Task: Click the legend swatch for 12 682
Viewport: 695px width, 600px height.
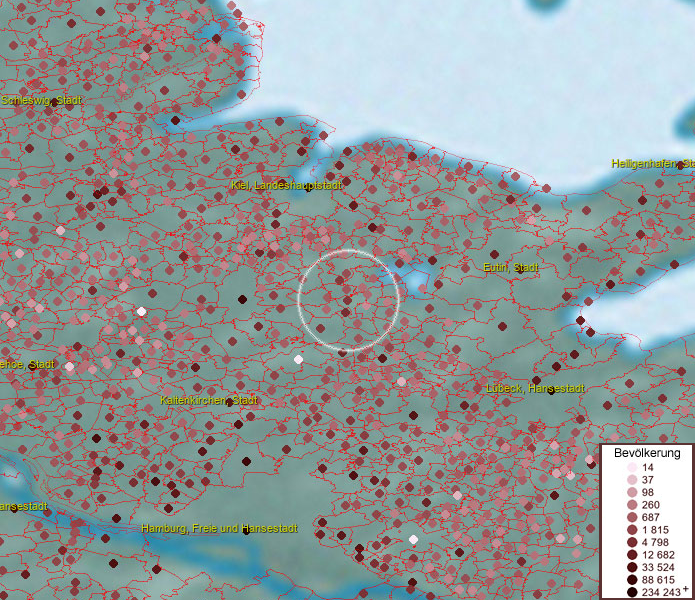Action: [633, 555]
